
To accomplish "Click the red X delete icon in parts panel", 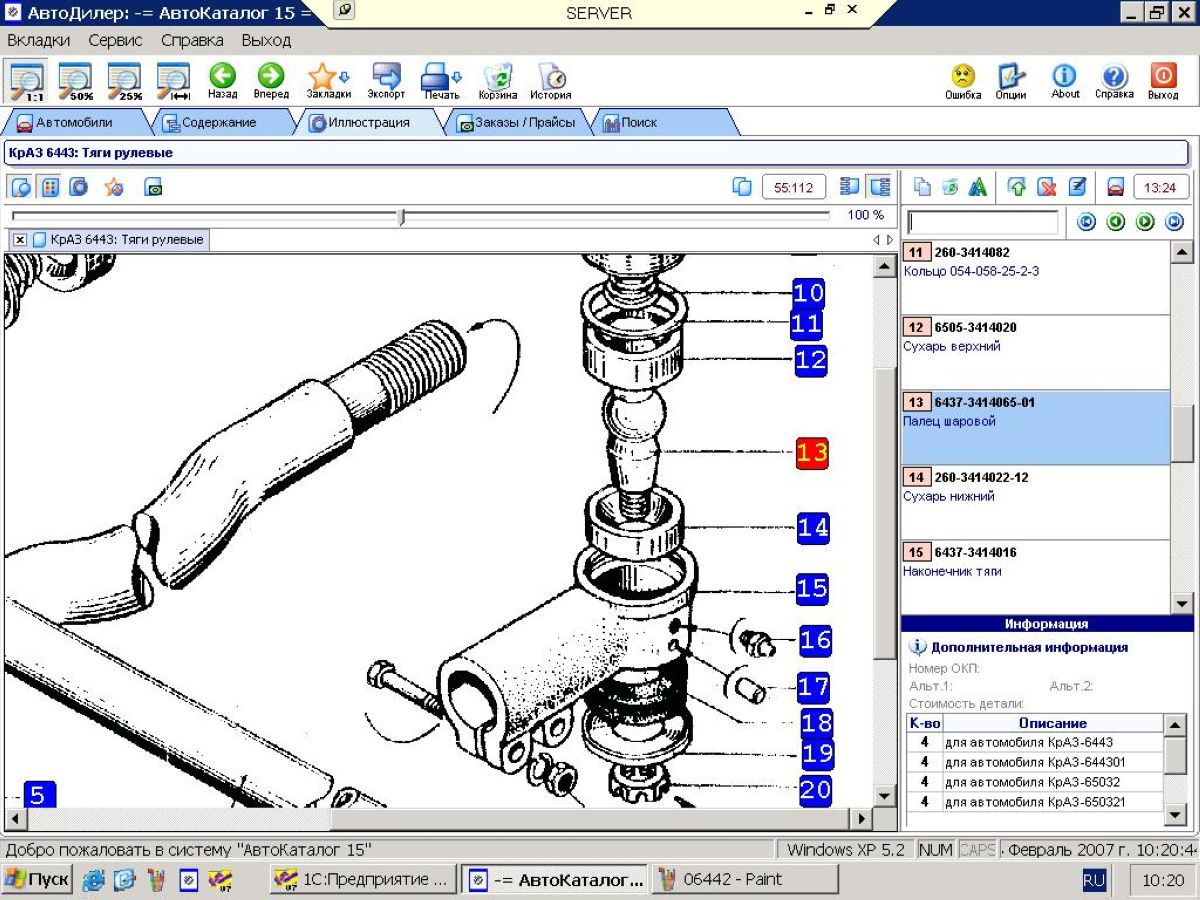I will coord(1047,187).
